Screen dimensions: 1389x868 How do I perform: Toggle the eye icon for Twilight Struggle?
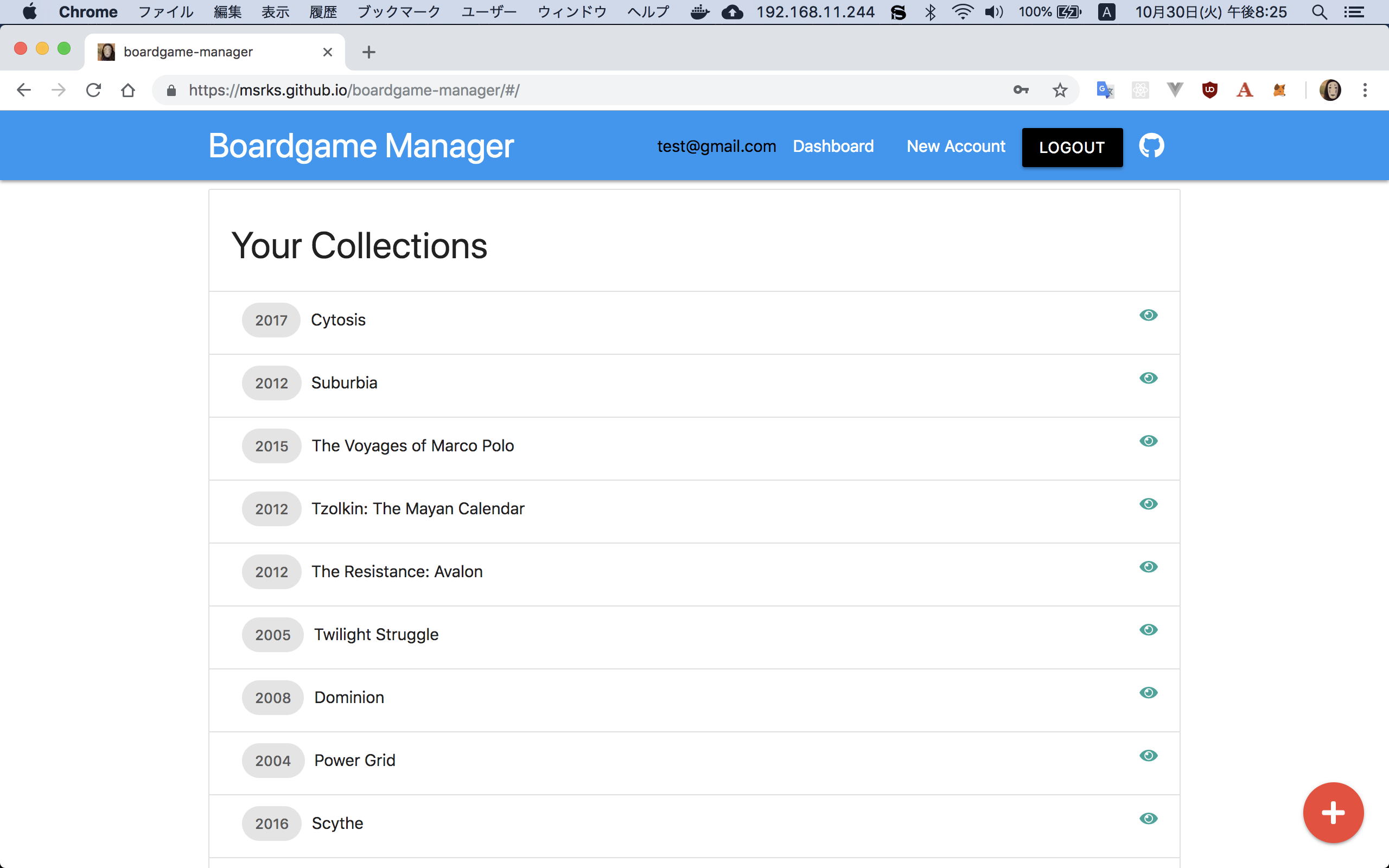click(x=1149, y=630)
